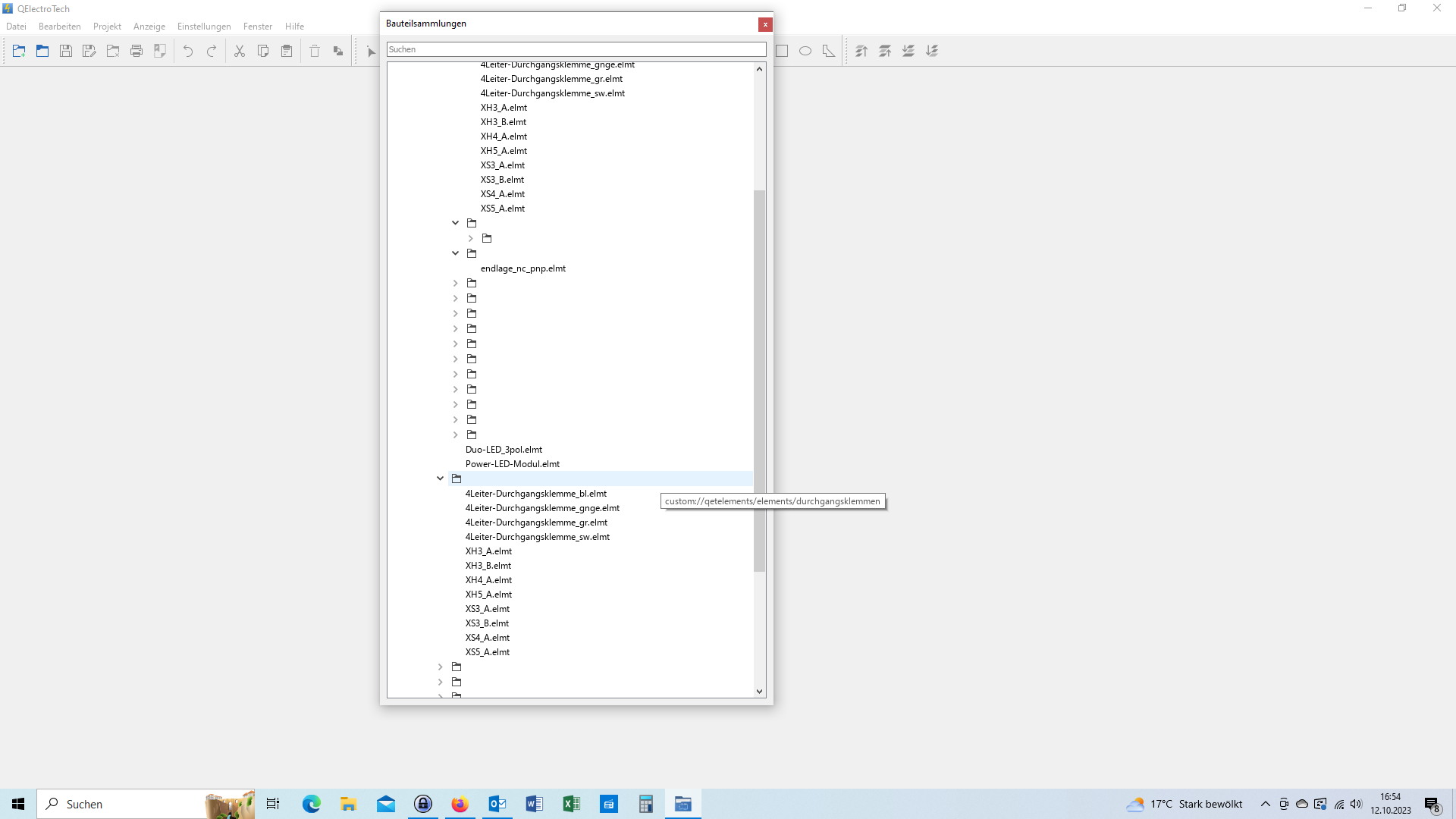The image size is (1456, 819).
Task: Collapse folder containing endlage_nc_pnp.elmt
Action: 456,253
